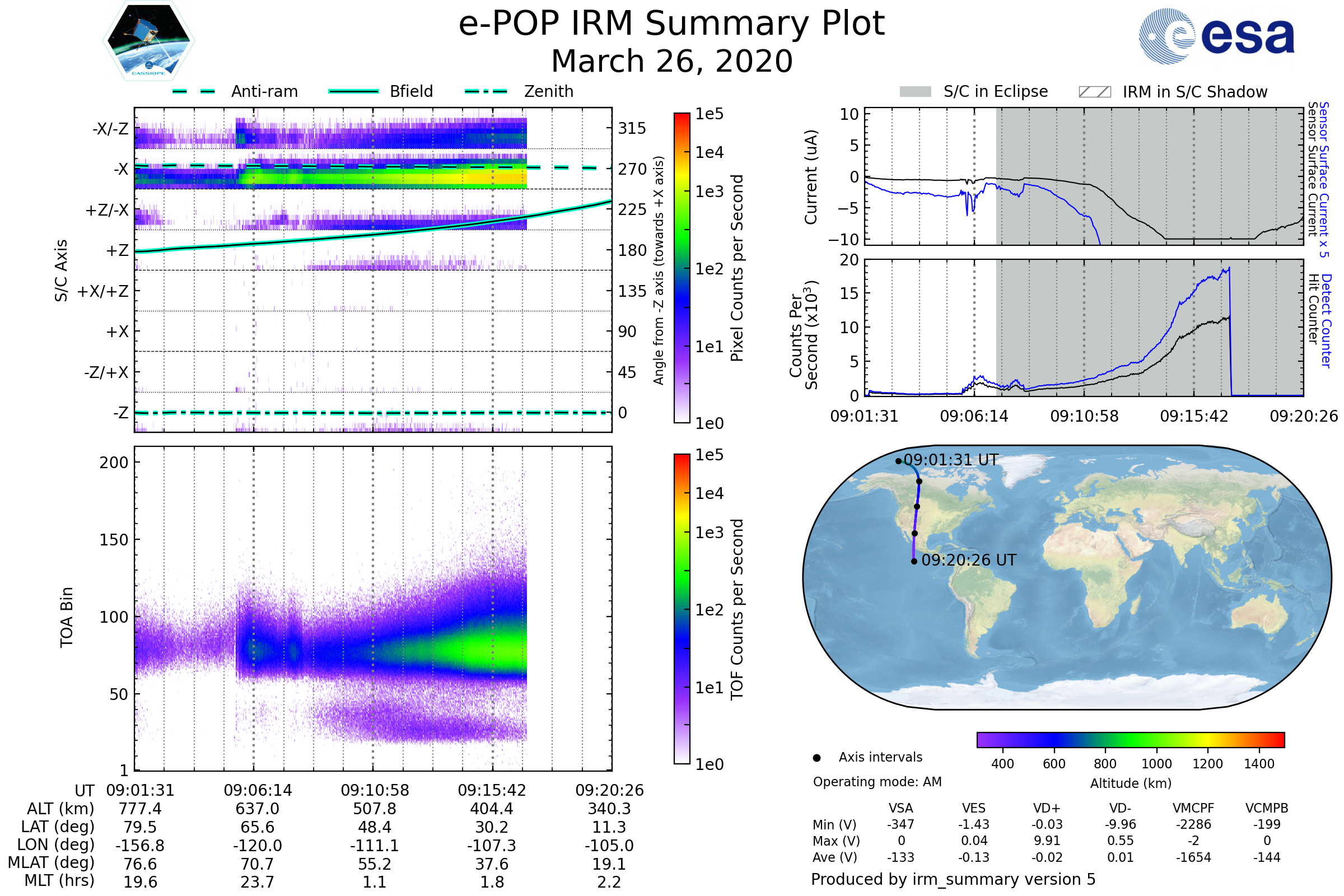1344x896 pixels.
Task: Click the ESA logo
Action: pos(1216,36)
